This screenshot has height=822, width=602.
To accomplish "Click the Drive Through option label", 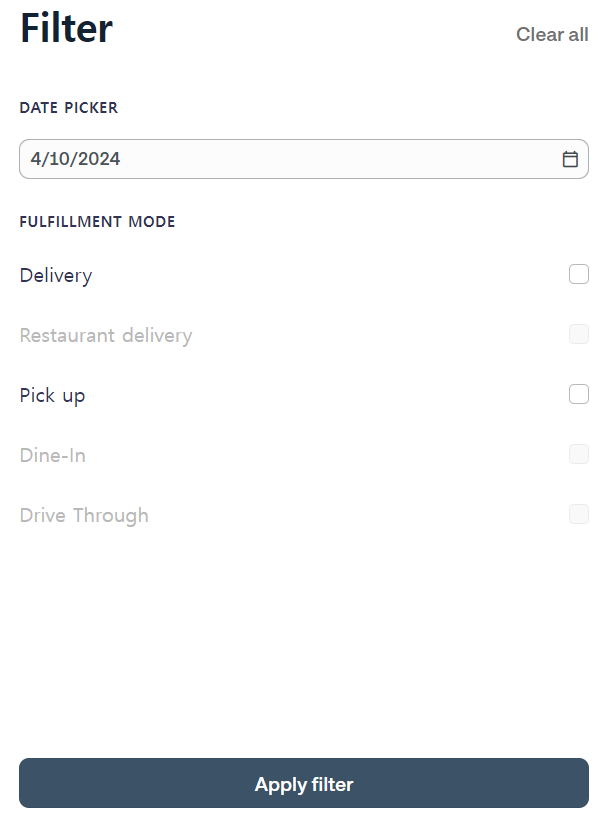I will pos(84,516).
